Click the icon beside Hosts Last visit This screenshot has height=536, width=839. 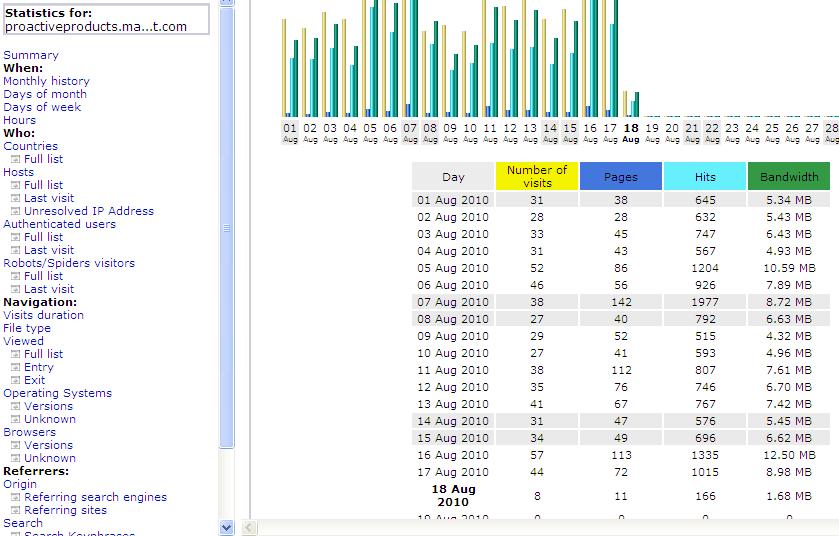16,198
